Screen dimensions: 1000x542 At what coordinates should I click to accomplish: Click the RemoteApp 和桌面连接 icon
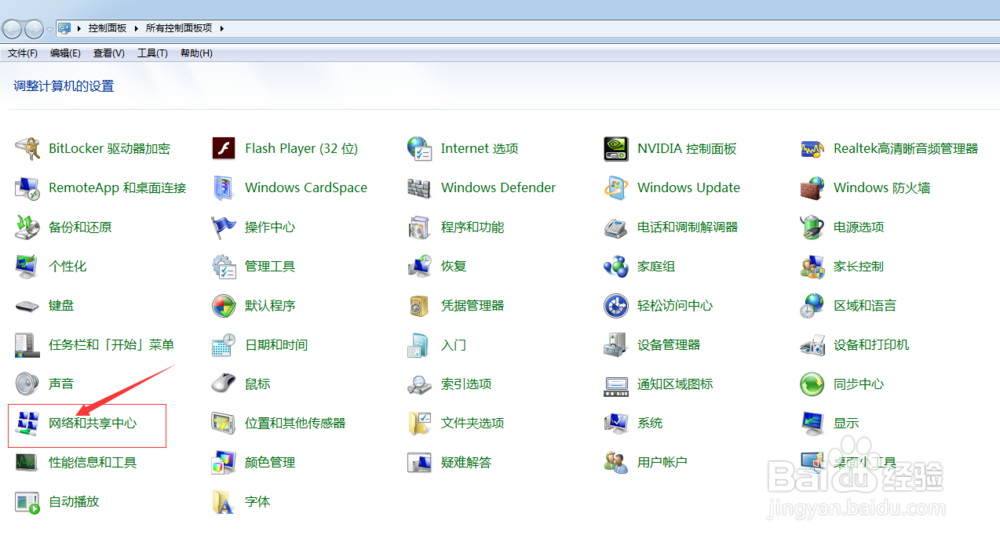27,188
